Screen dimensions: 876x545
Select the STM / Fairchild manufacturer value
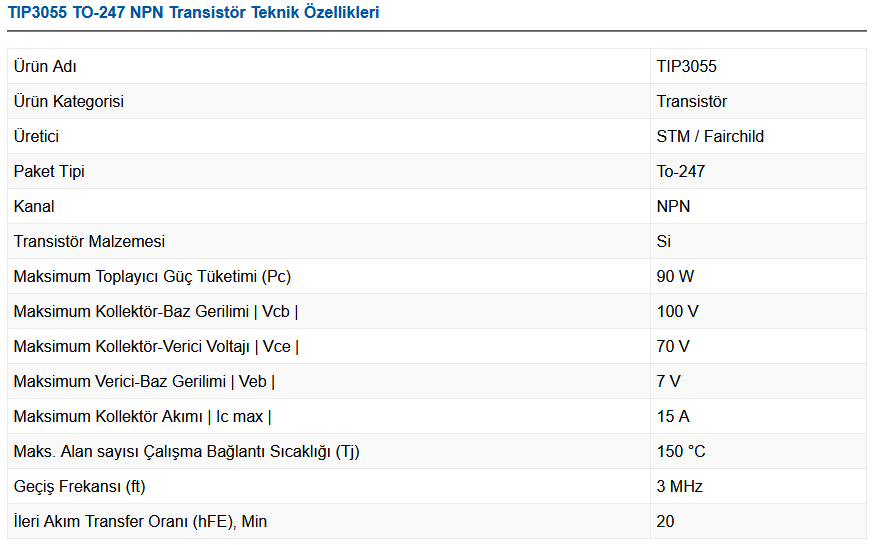pos(710,137)
